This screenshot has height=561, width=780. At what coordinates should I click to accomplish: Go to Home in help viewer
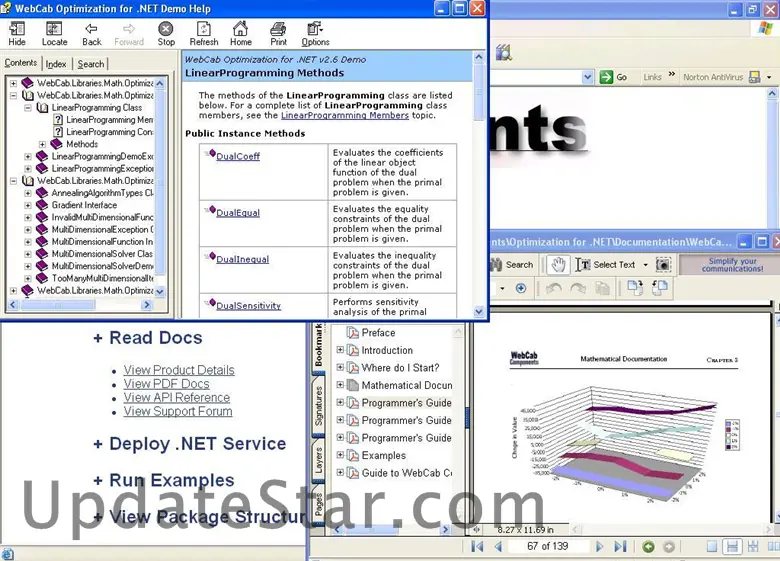click(241, 34)
